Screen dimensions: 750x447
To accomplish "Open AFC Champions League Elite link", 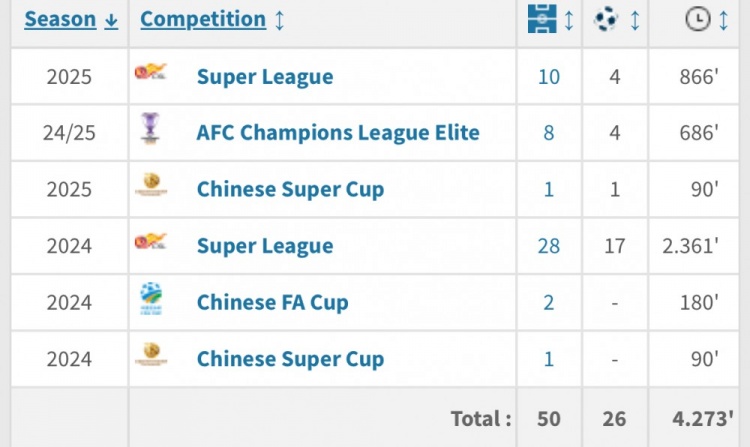I will (338, 132).
